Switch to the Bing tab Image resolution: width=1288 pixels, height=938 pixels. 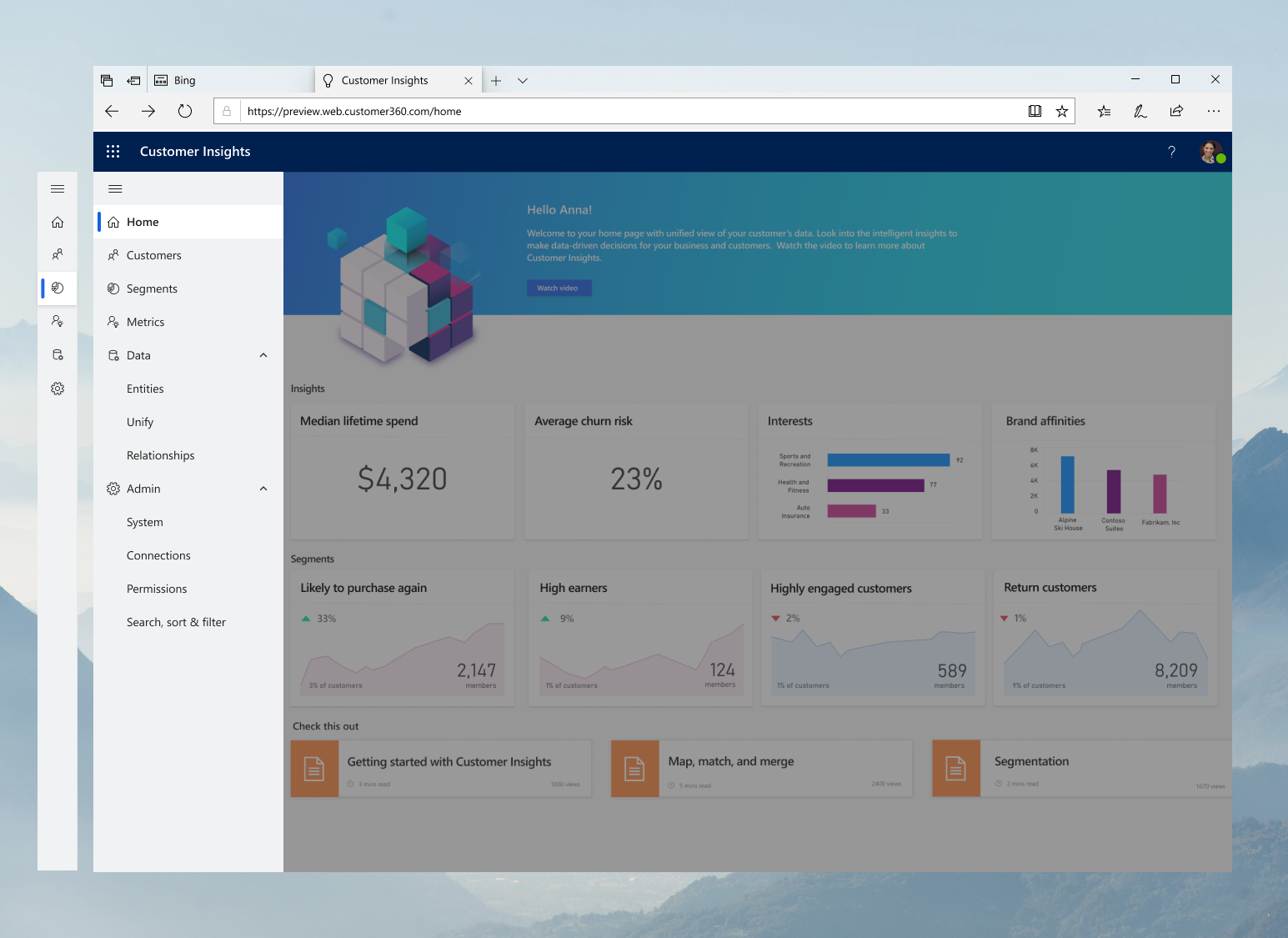[x=230, y=81]
